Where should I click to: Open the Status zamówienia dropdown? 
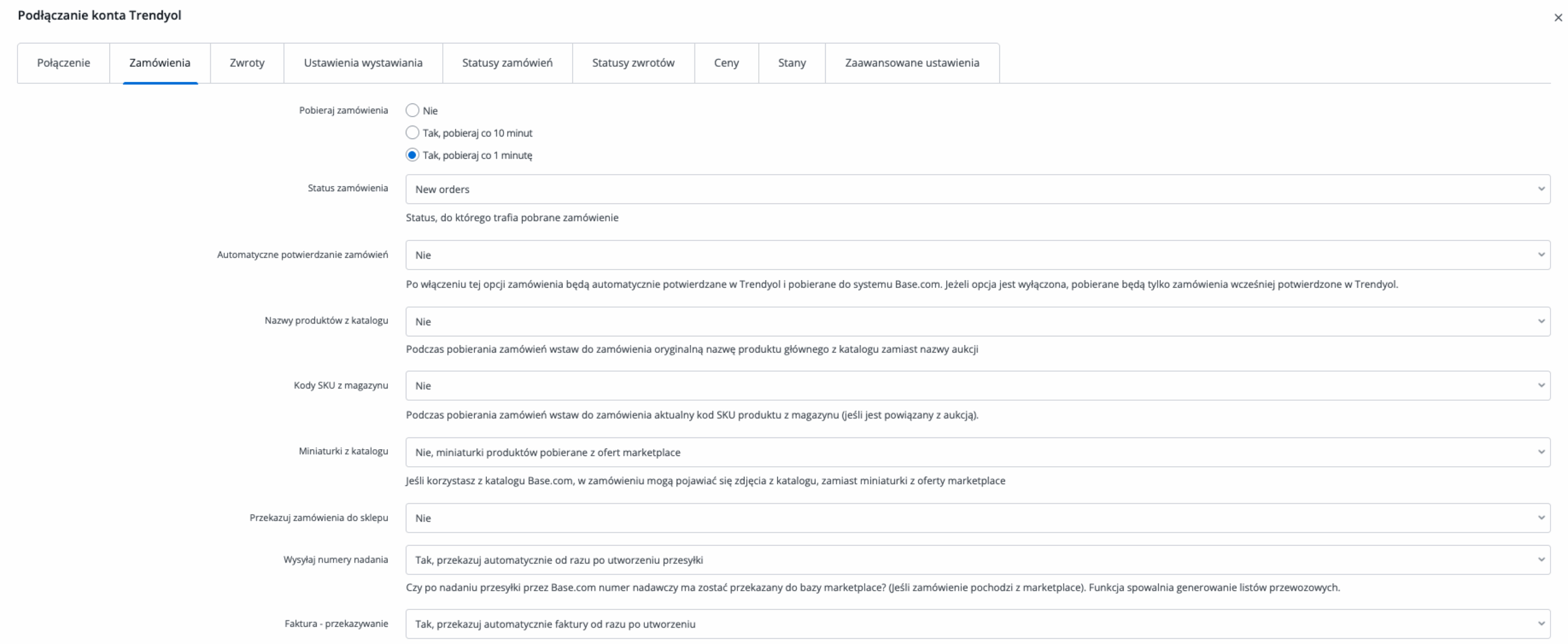[x=977, y=189]
